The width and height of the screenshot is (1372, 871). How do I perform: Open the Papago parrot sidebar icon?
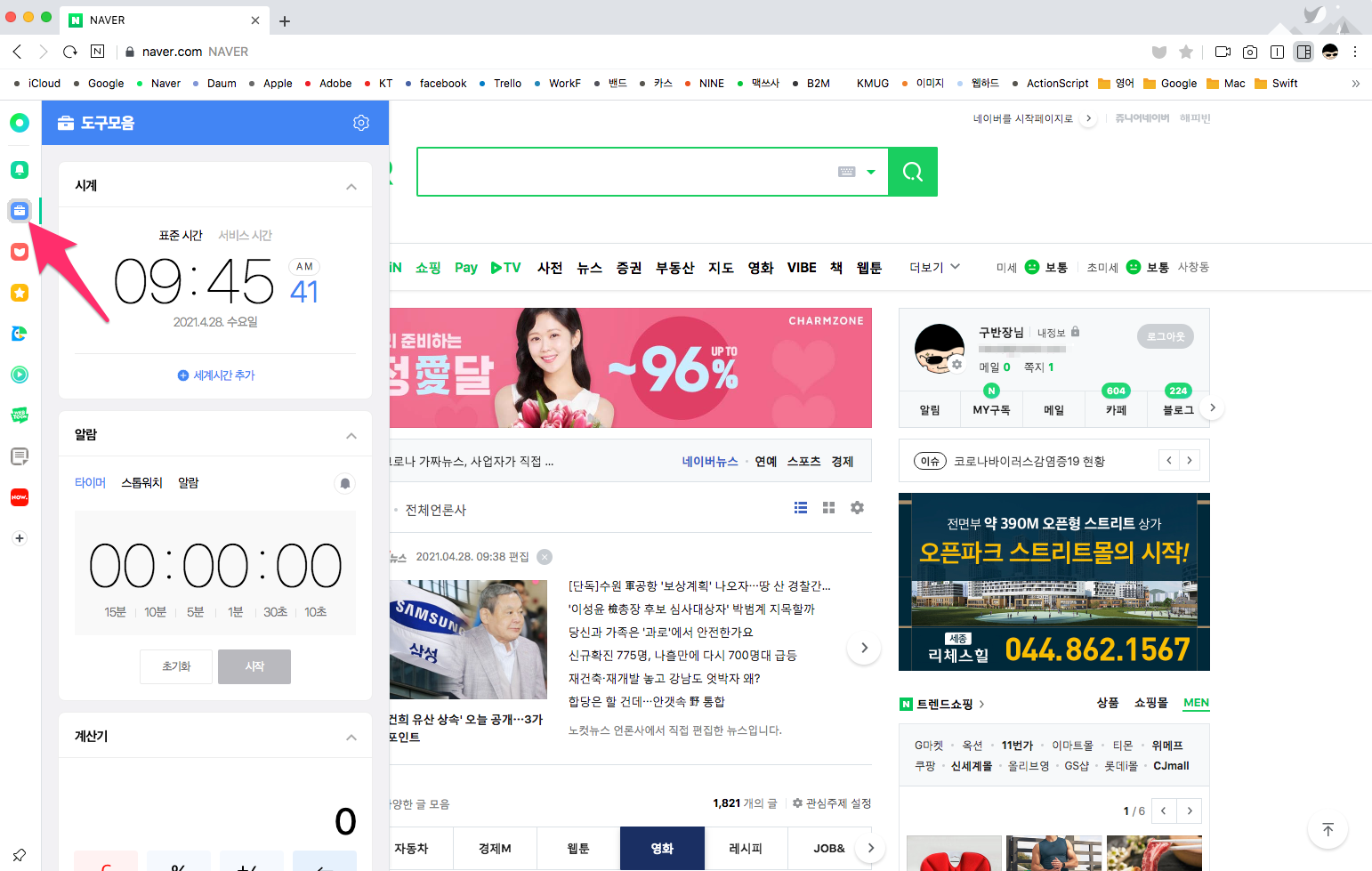pos(20,334)
